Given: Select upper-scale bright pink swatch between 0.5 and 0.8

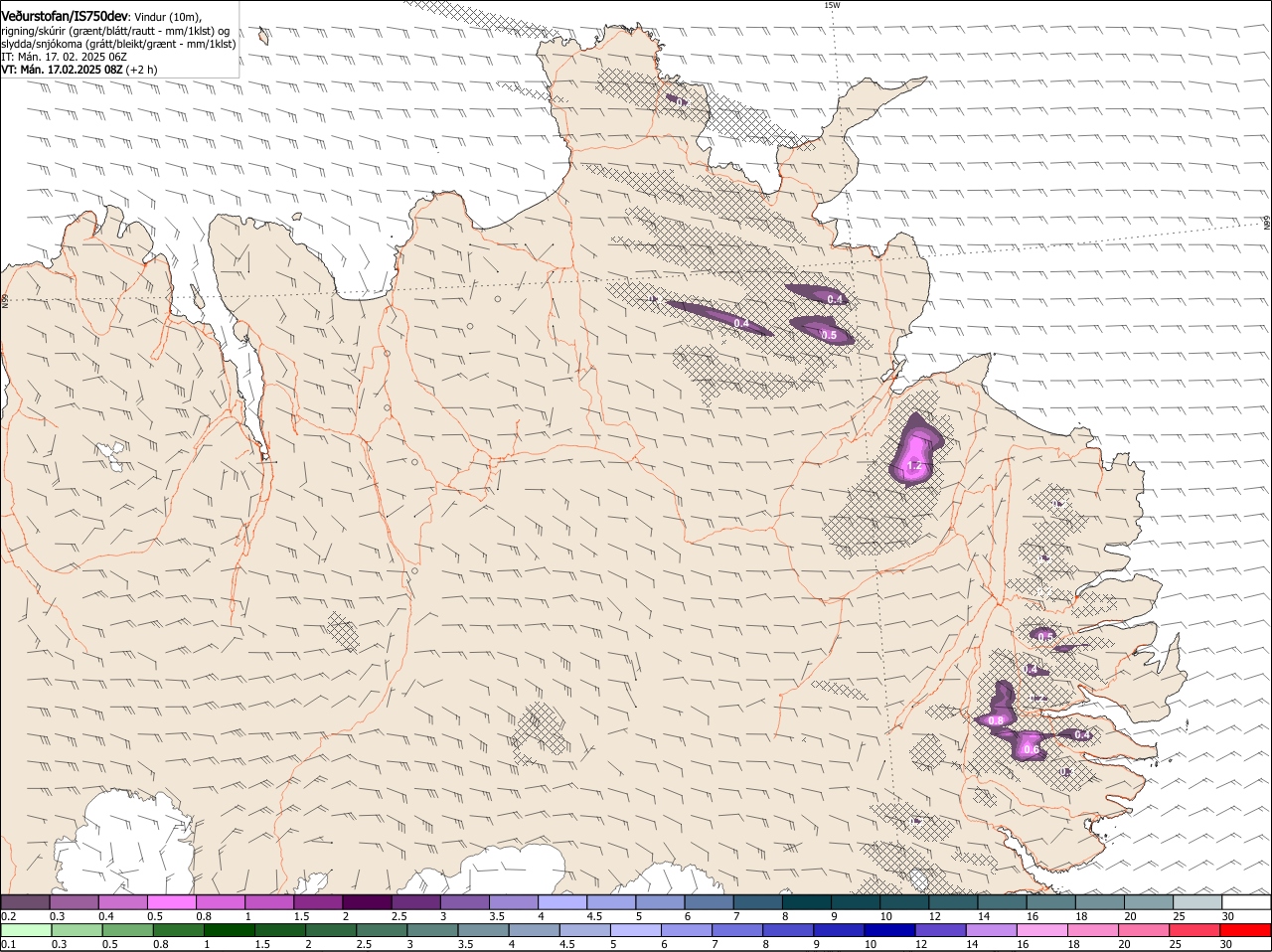Looking at the screenshot, I should point(171,901).
